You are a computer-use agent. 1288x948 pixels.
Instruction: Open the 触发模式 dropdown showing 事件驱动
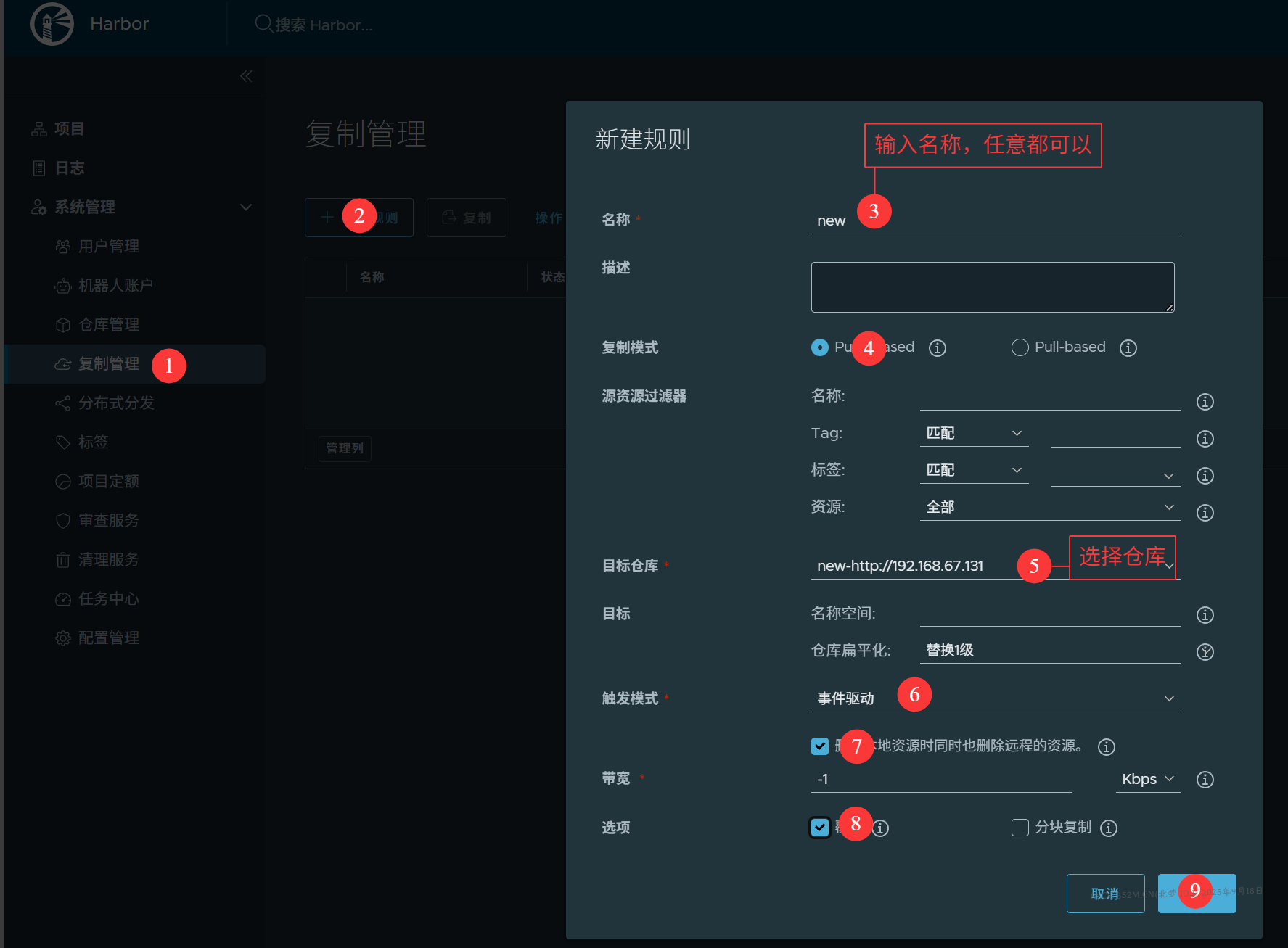pos(994,698)
